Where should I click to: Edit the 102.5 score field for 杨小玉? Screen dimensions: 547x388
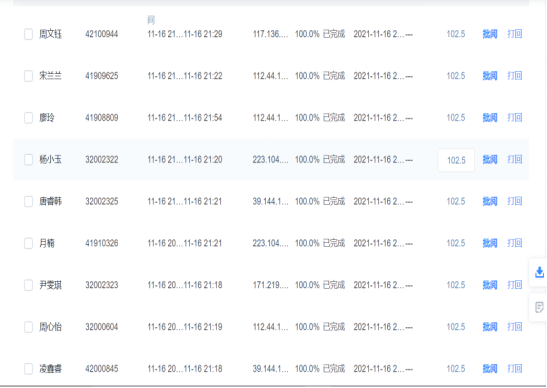pyautogui.click(x=456, y=160)
